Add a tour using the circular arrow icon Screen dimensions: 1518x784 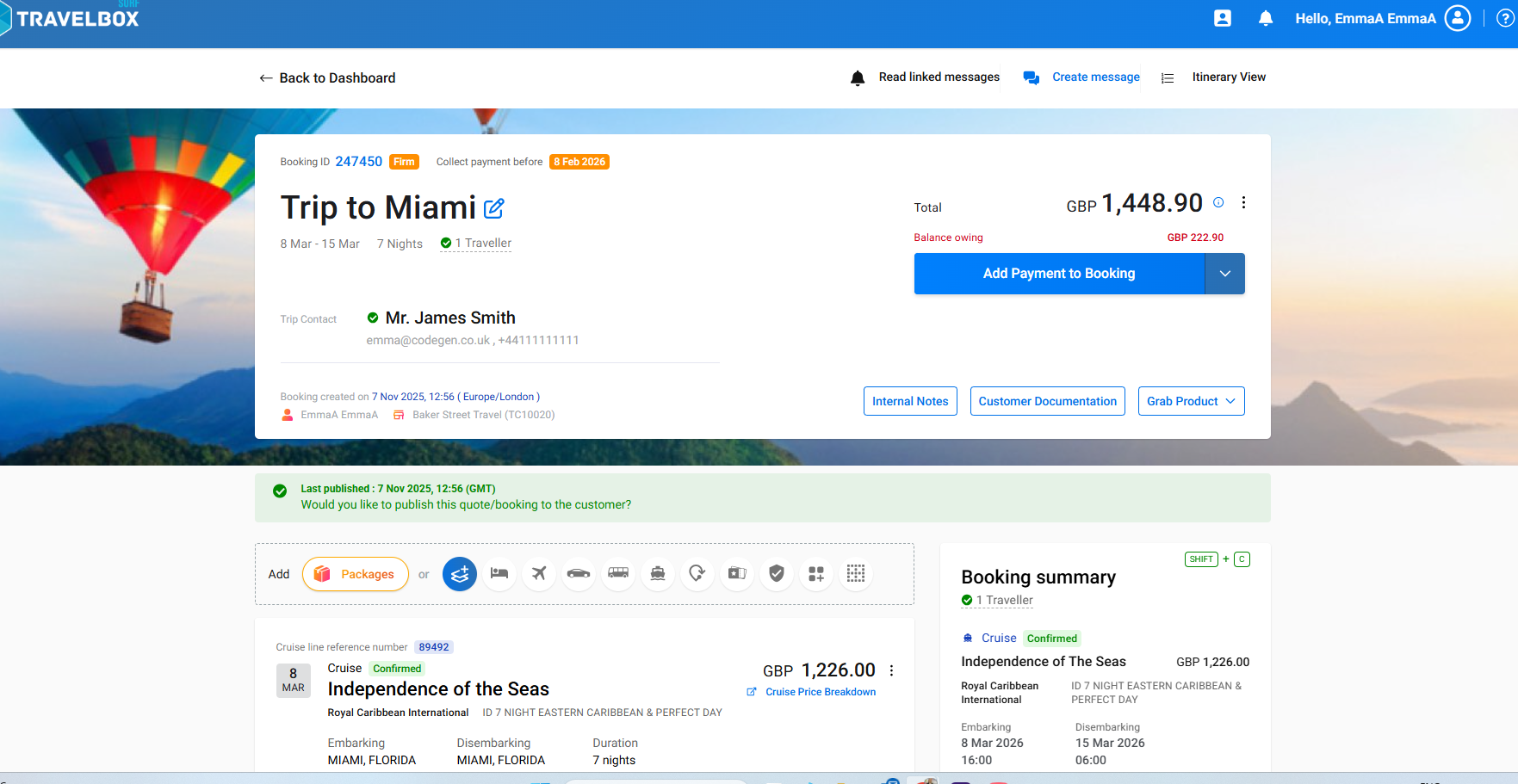[697, 574]
